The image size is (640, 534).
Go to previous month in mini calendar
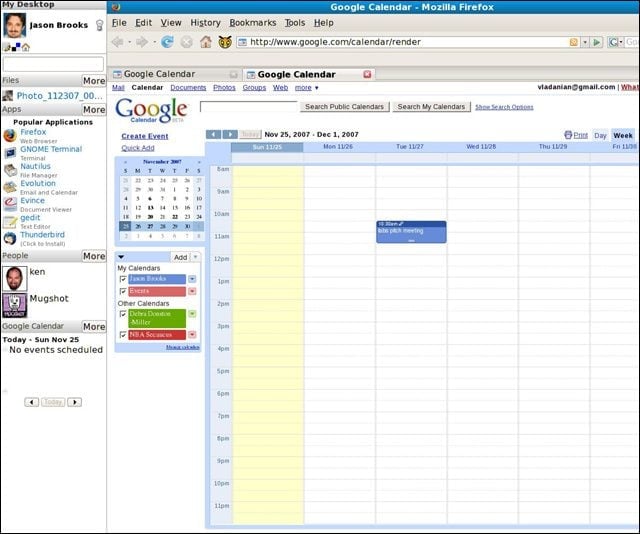(125, 162)
